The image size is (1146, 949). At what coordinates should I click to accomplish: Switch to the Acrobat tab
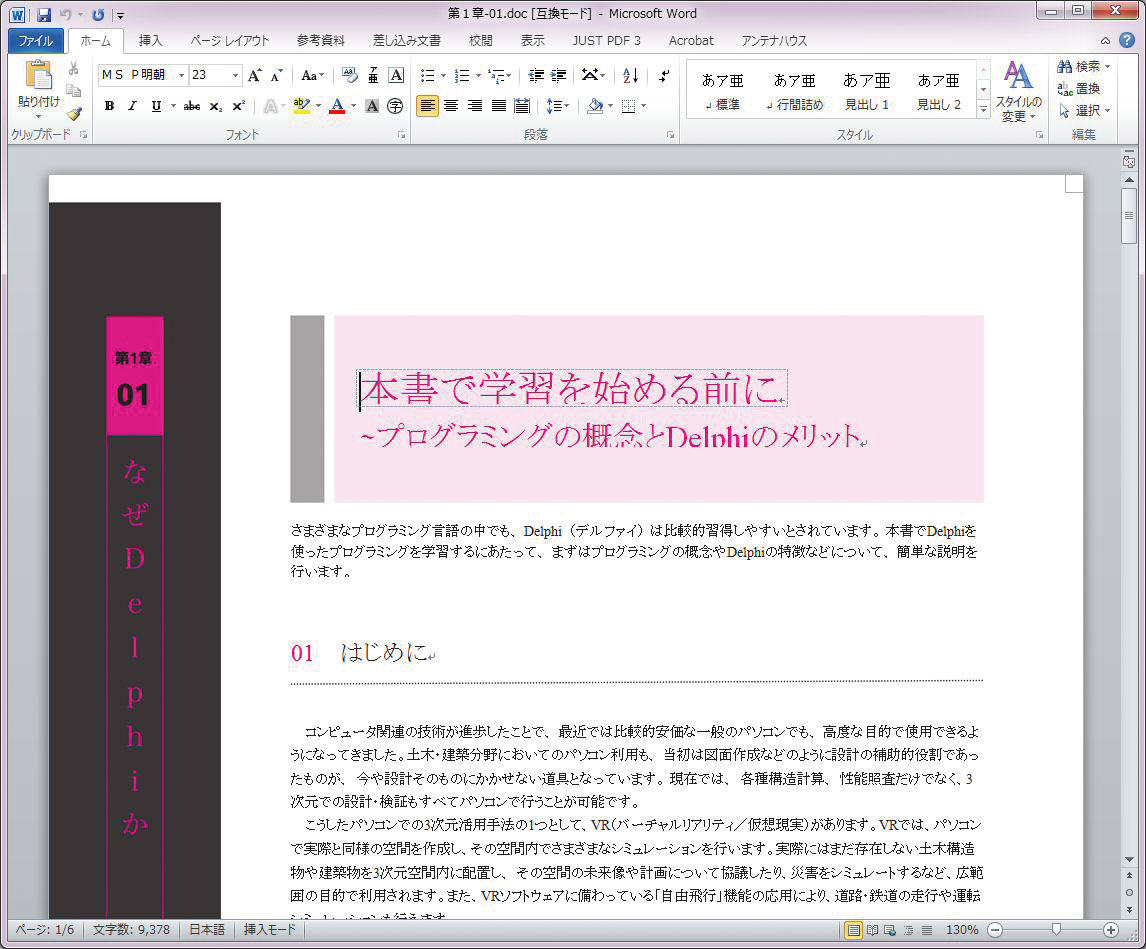point(691,41)
